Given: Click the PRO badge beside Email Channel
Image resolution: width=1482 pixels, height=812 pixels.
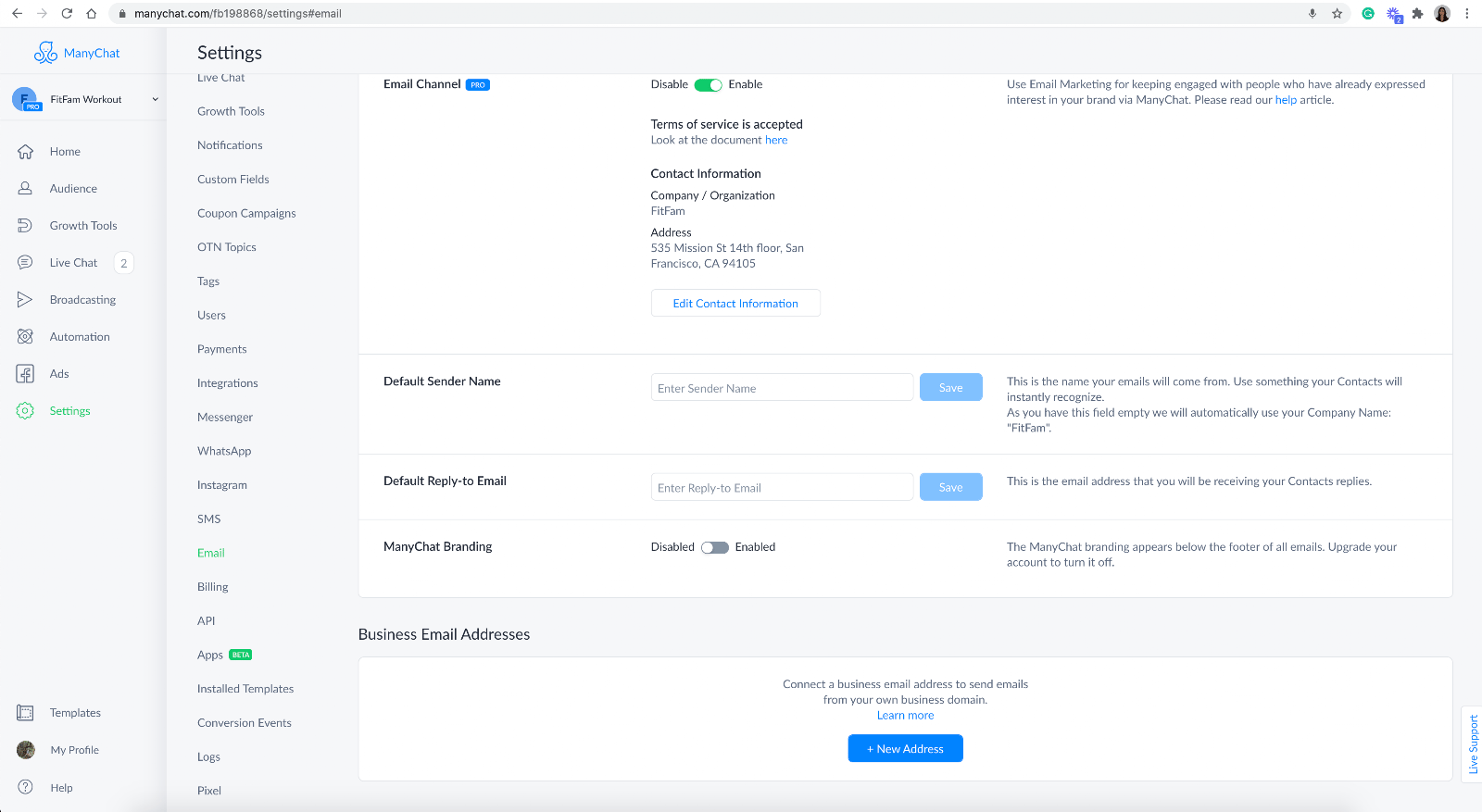Looking at the screenshot, I should point(478,85).
